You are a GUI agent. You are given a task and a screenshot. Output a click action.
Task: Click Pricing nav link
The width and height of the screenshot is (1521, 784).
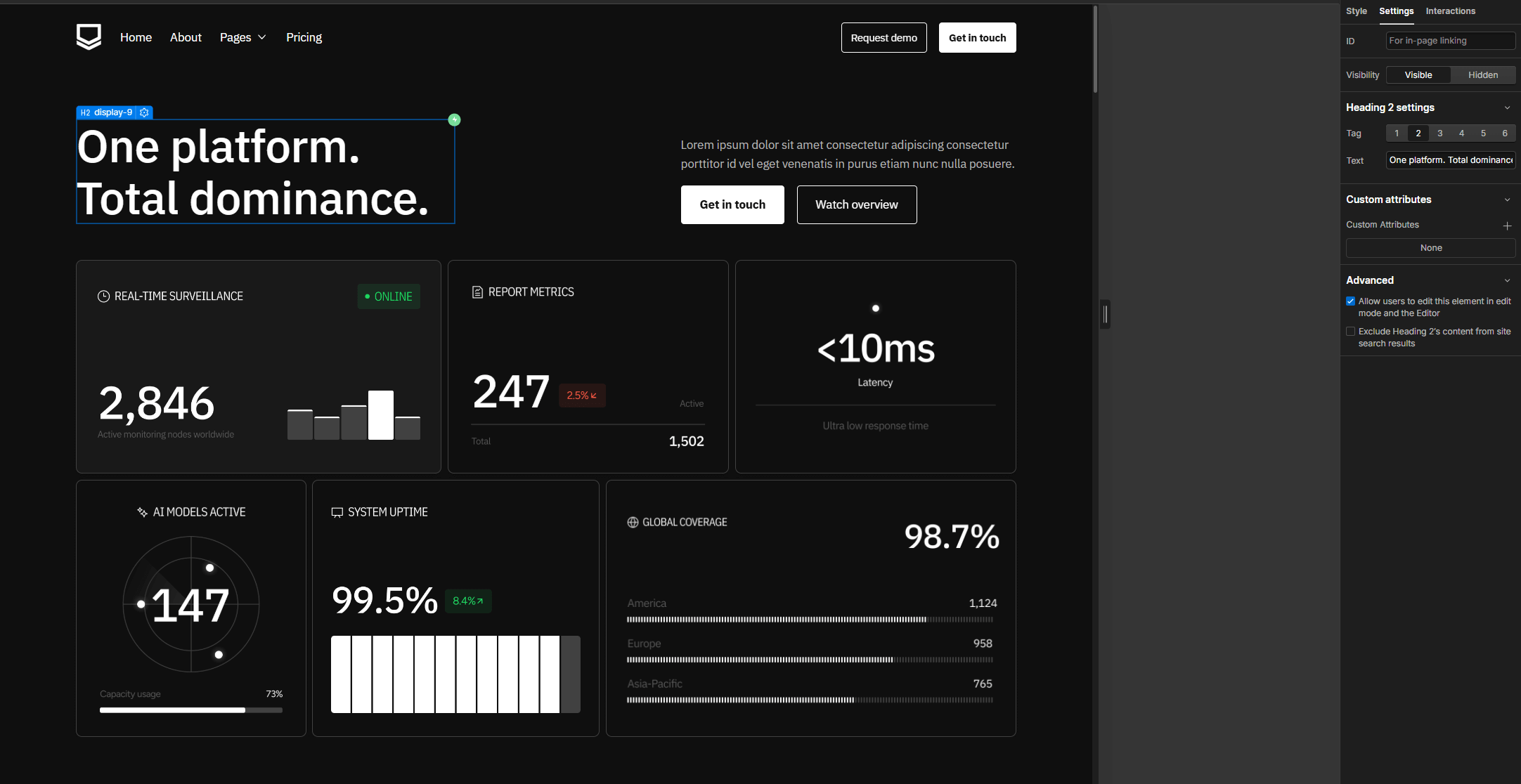point(304,37)
